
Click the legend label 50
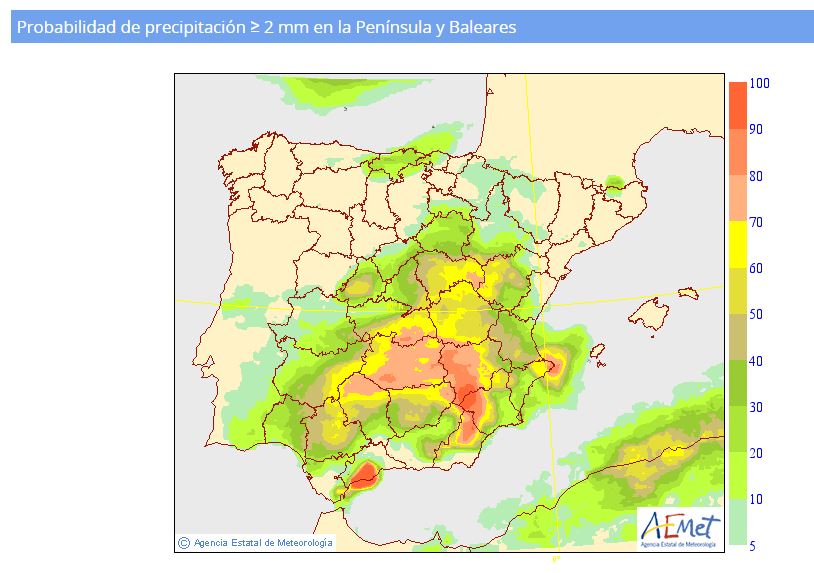pos(757,315)
